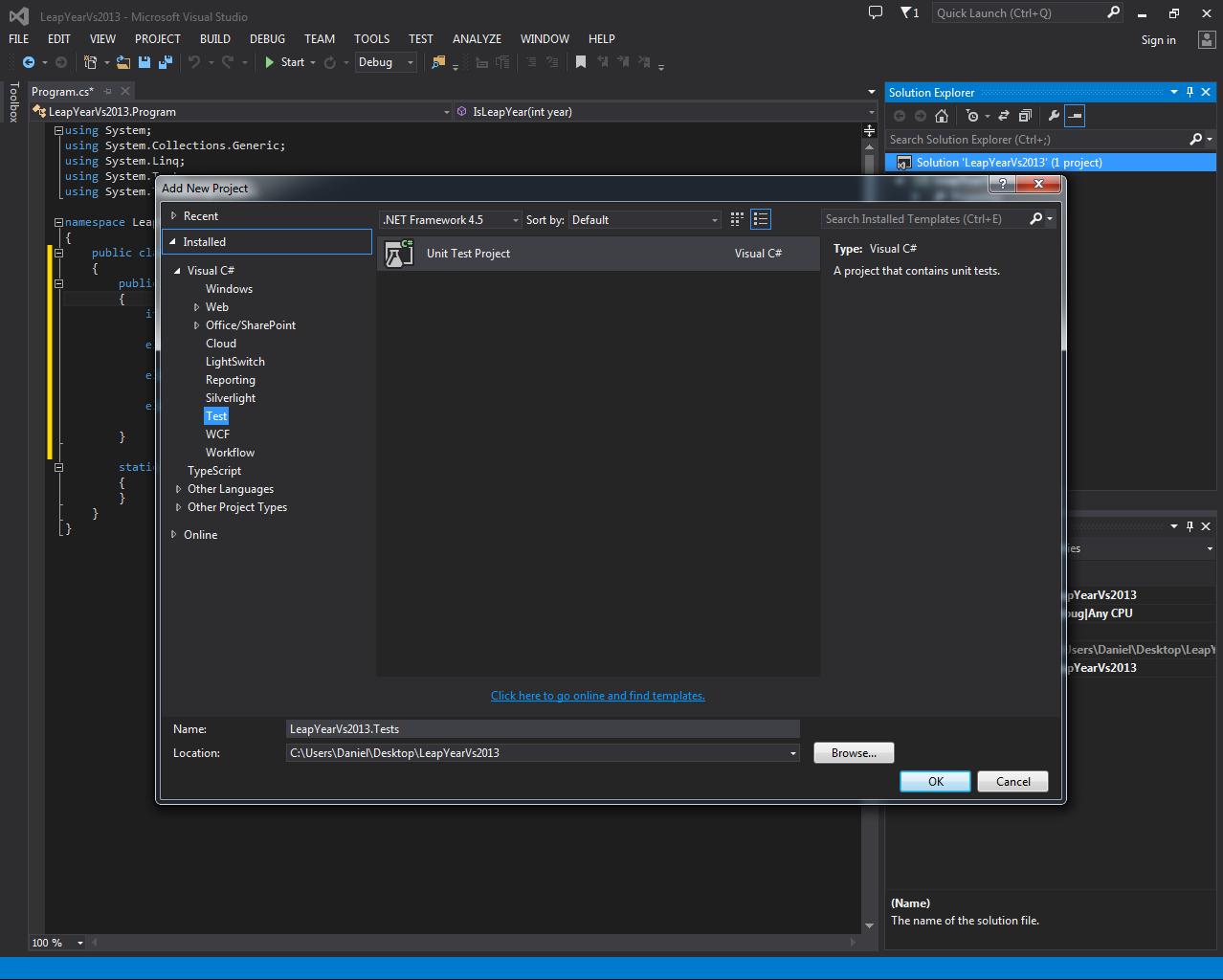Expand the Other Languages node

178,489
